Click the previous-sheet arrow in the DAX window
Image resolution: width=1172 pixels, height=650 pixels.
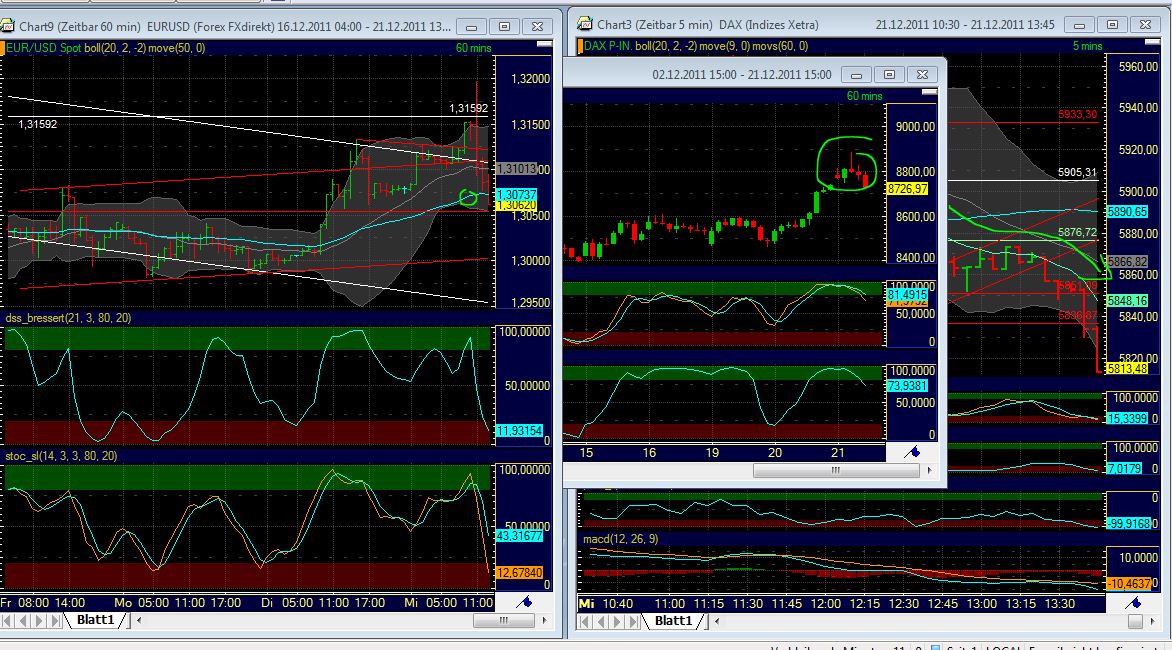click(602, 621)
